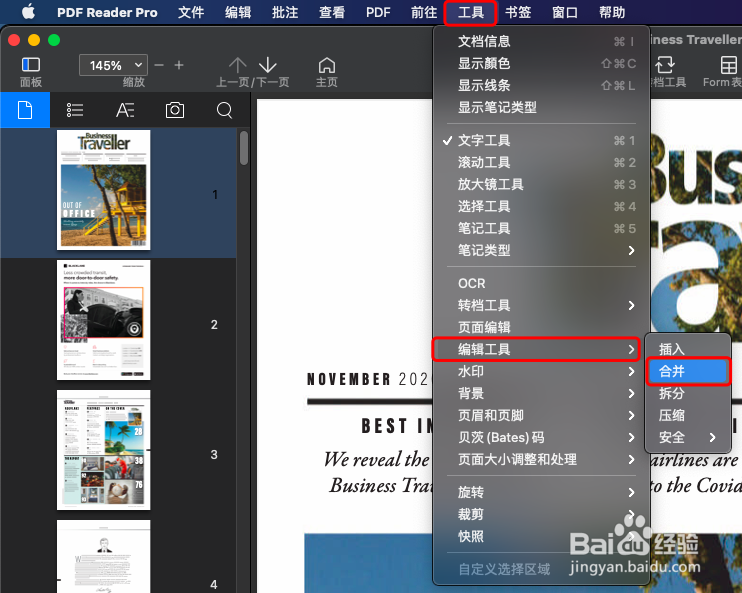The image size is (742, 593).
Task: Choose 压缩 in the submenu
Action: 688,416
